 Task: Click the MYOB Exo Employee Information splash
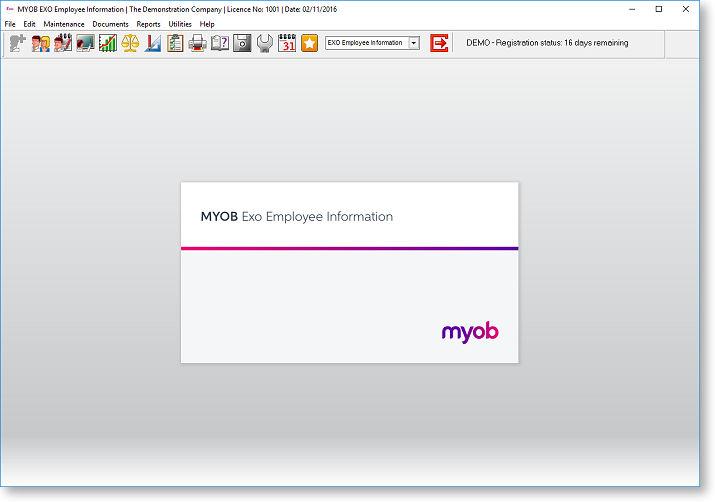349,272
